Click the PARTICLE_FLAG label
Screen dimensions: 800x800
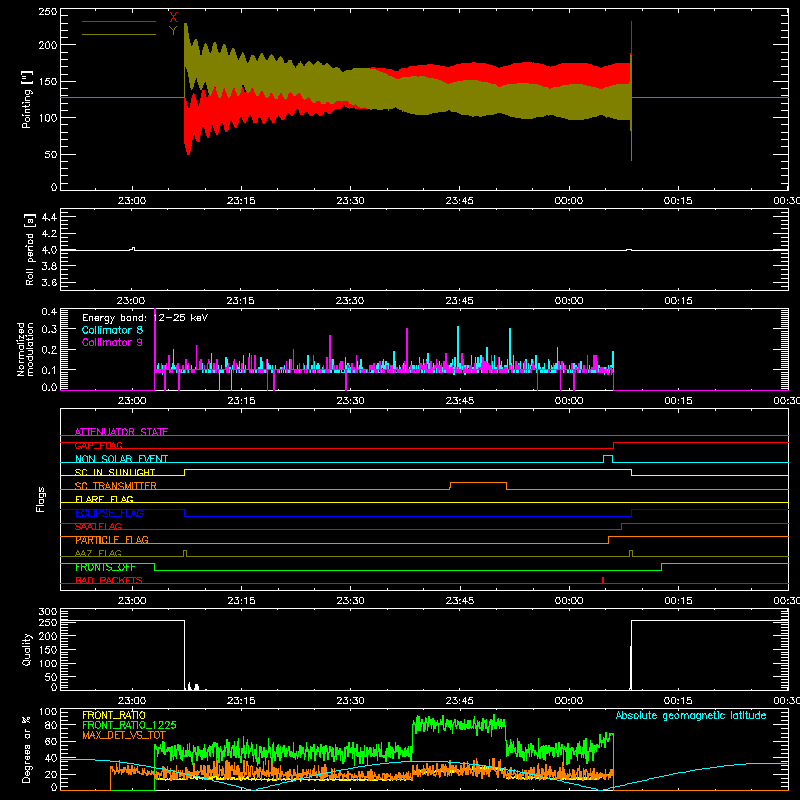point(112,540)
